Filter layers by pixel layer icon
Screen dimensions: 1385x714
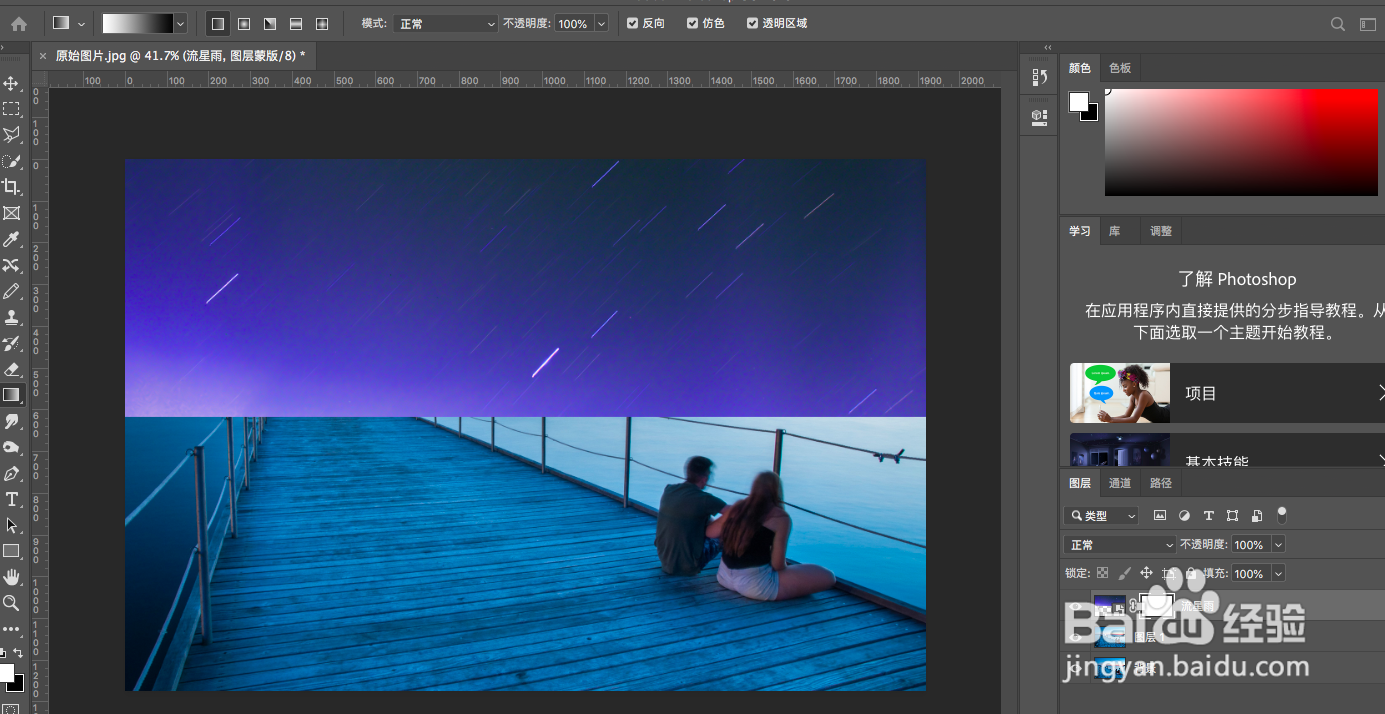pos(1160,516)
